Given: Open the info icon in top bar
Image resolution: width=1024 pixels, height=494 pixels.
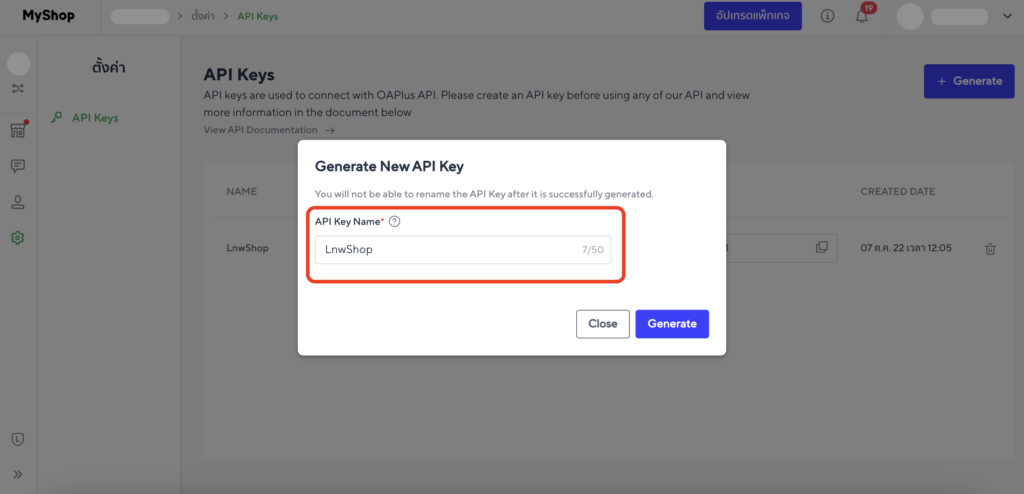Looking at the screenshot, I should click(827, 16).
